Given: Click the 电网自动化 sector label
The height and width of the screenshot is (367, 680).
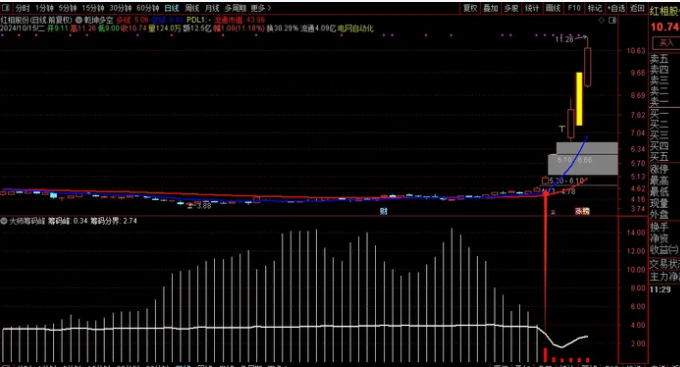Looking at the screenshot, I should tap(356, 28).
